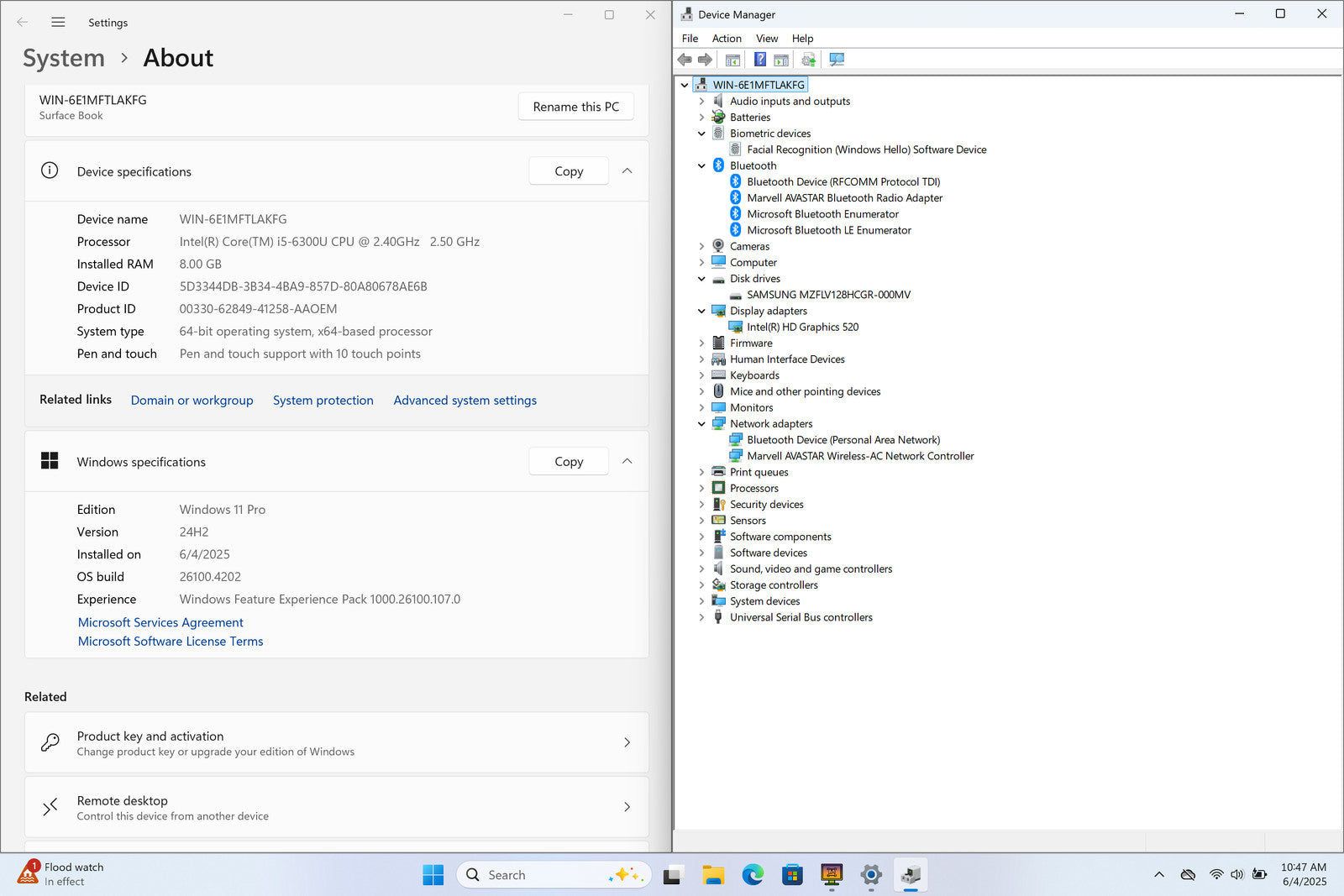
Task: Open the System protection link
Action: tap(323, 401)
